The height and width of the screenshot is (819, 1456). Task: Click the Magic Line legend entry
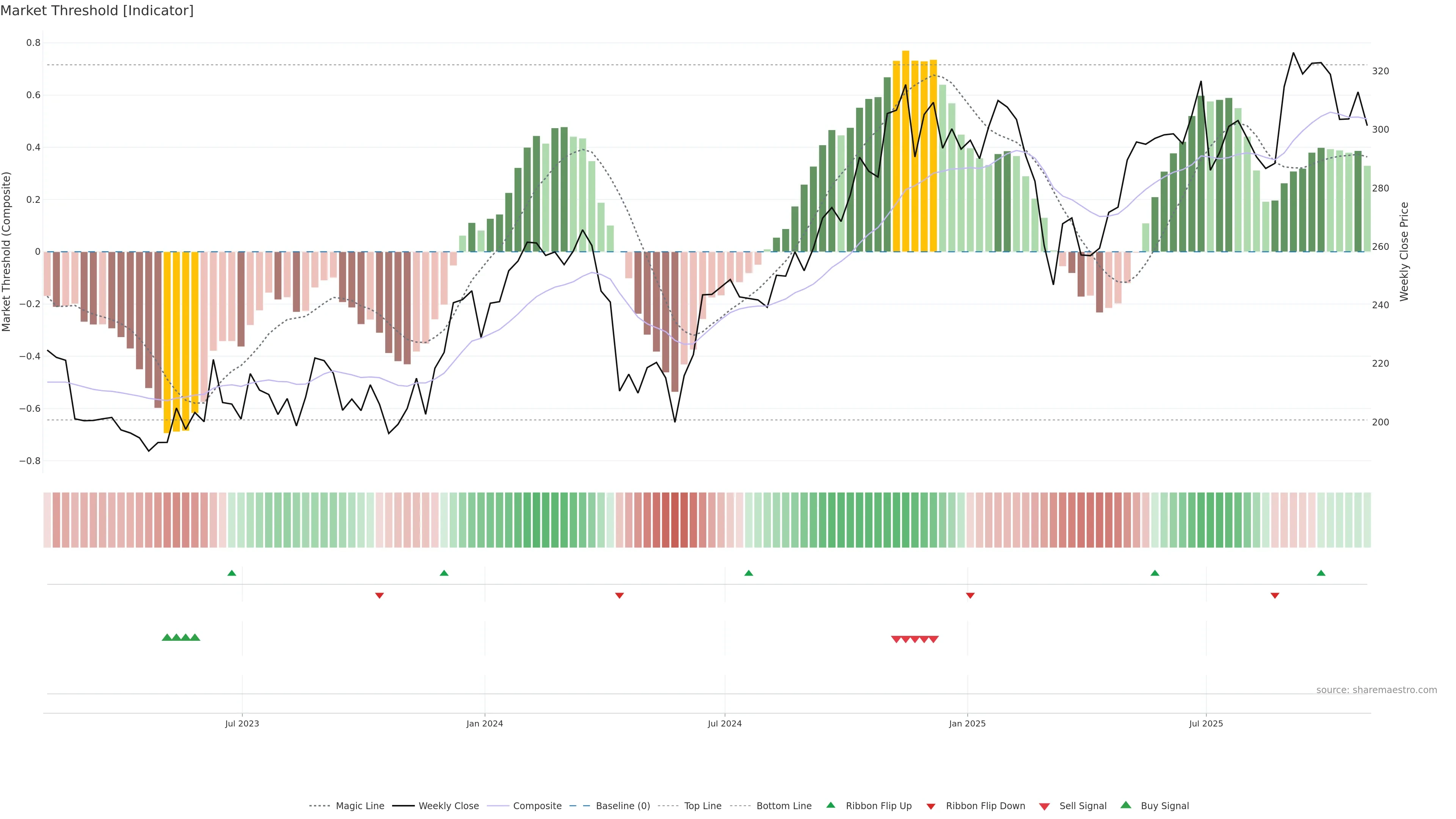click(359, 806)
